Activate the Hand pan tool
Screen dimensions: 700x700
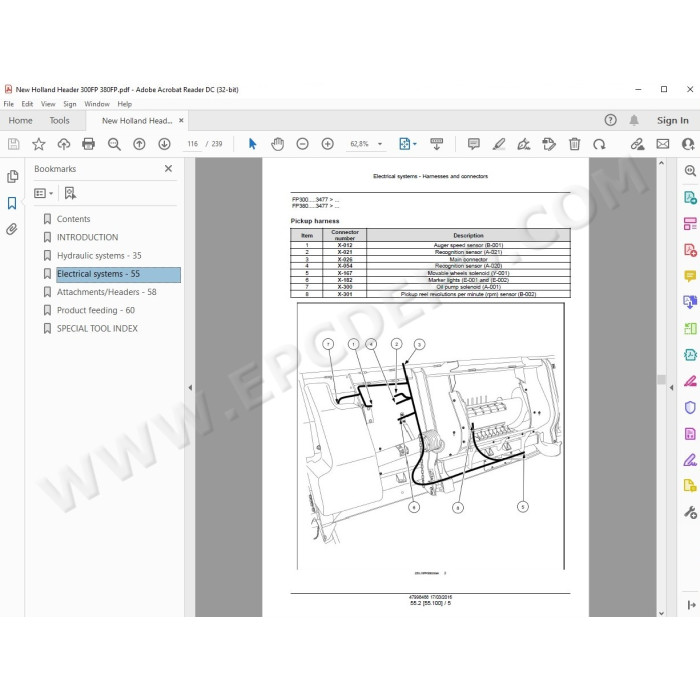pos(277,144)
